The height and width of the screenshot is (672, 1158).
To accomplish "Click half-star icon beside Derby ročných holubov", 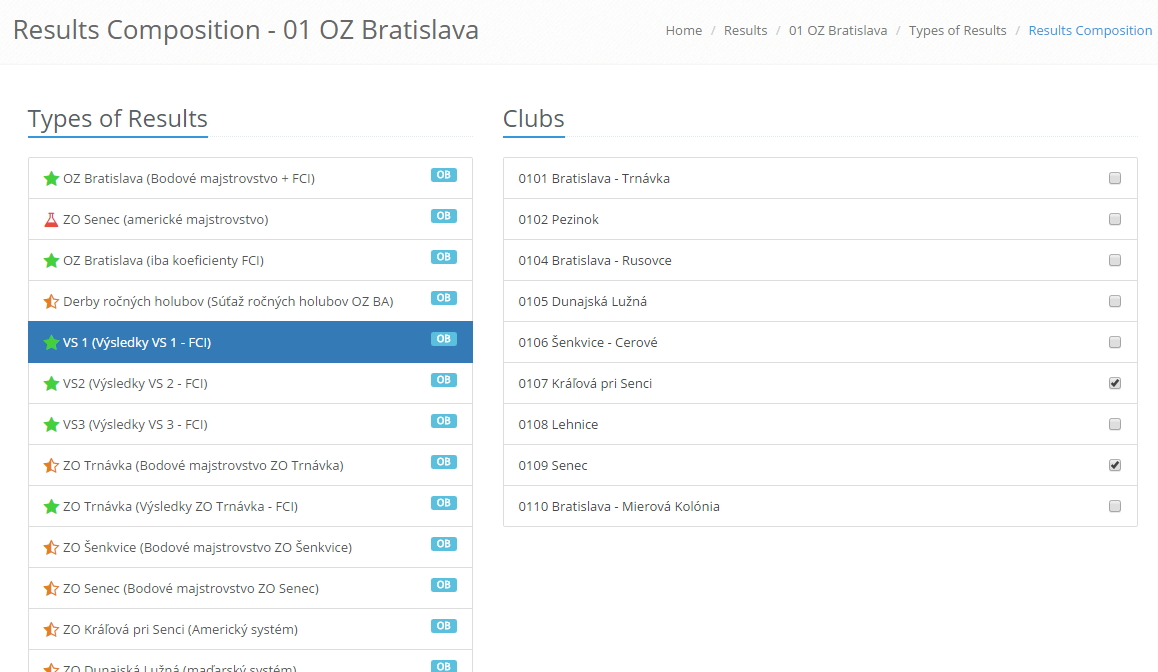I will point(51,302).
